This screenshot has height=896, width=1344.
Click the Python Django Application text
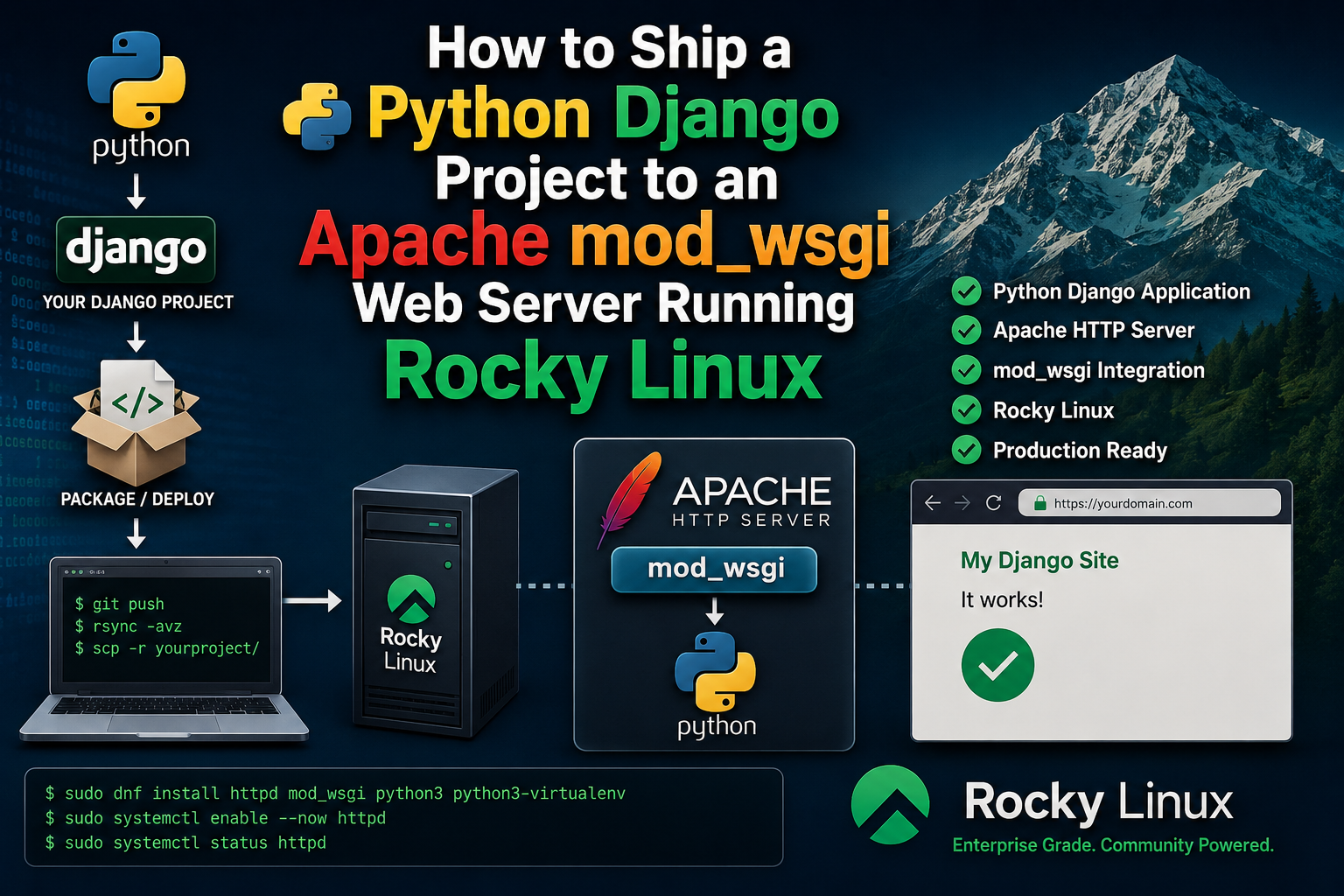[1122, 292]
